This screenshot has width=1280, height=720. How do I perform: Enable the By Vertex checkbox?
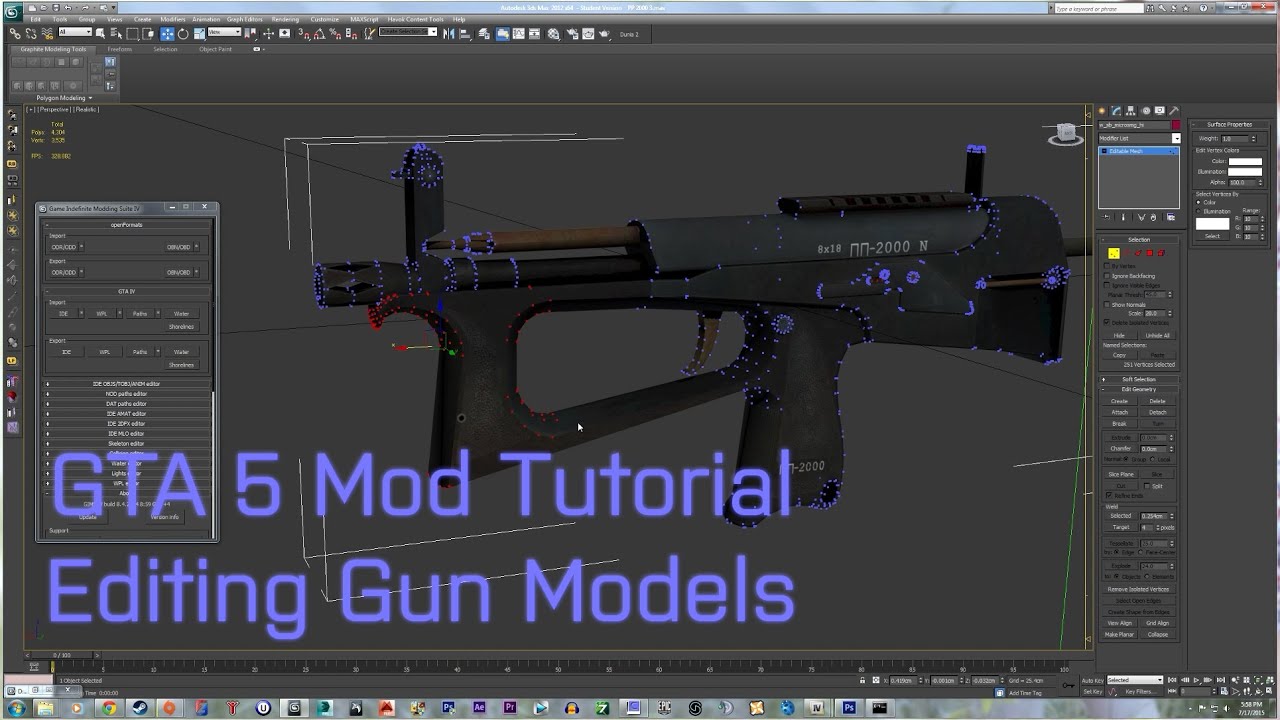[x=1107, y=266]
